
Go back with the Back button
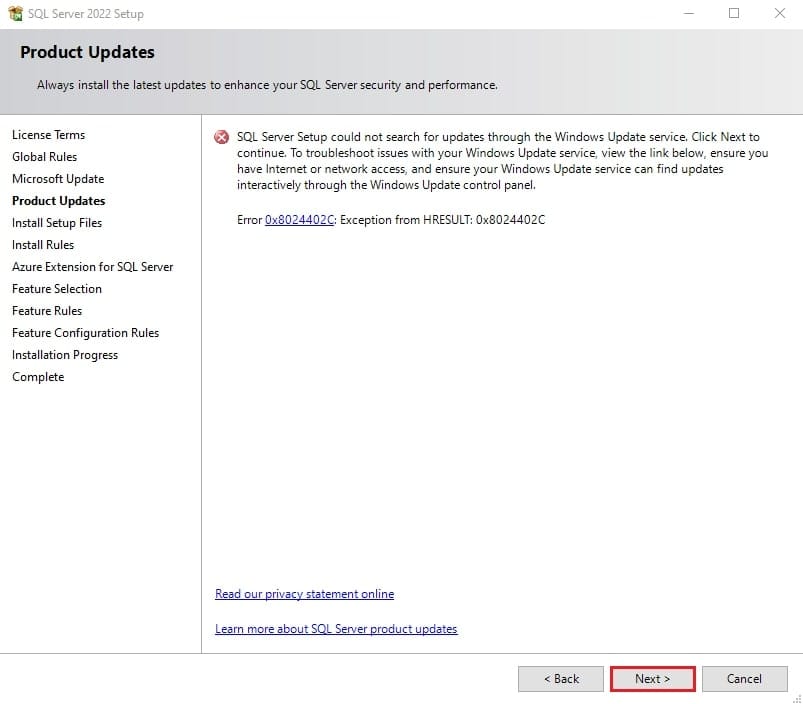(x=561, y=679)
